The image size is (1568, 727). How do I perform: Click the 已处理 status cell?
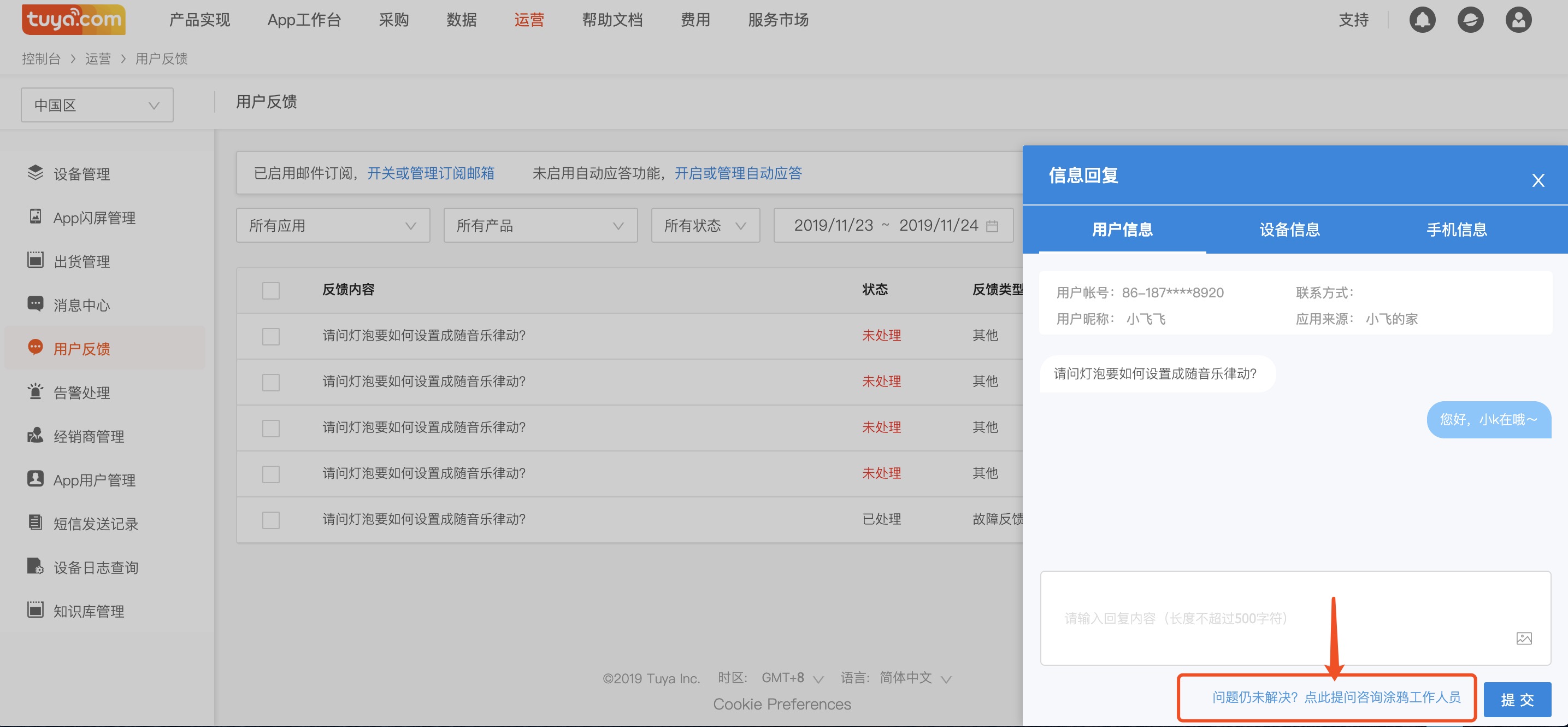click(x=881, y=519)
